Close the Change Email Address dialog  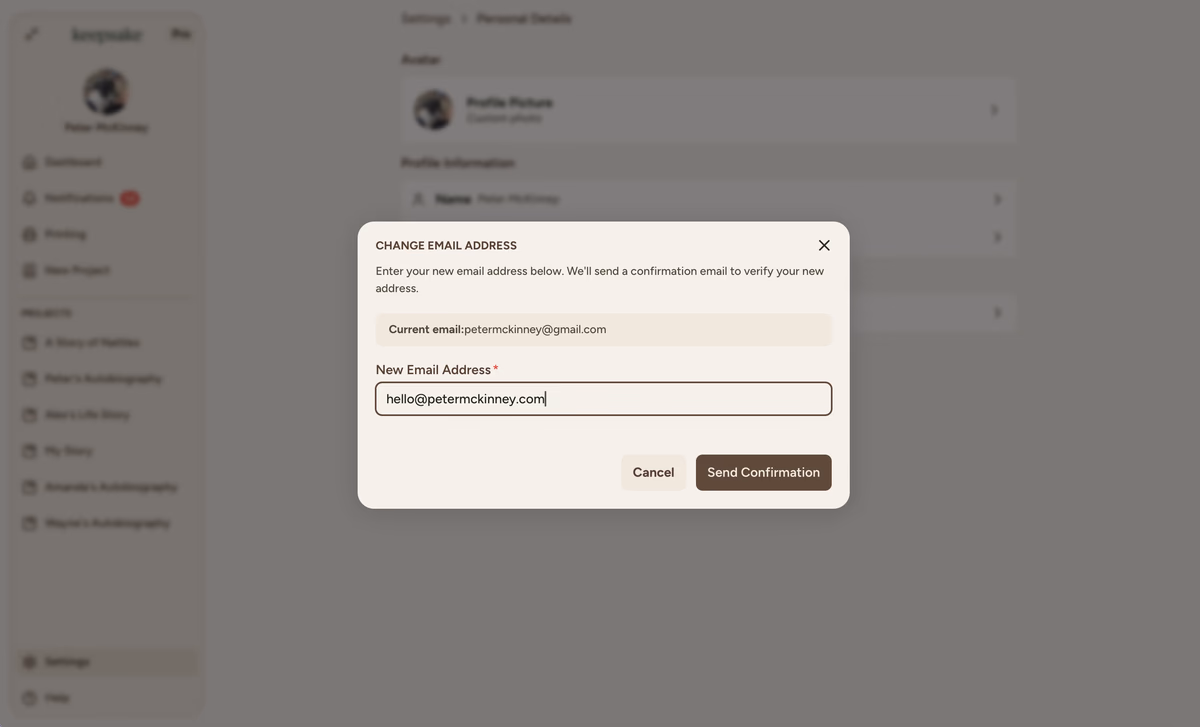tap(824, 245)
